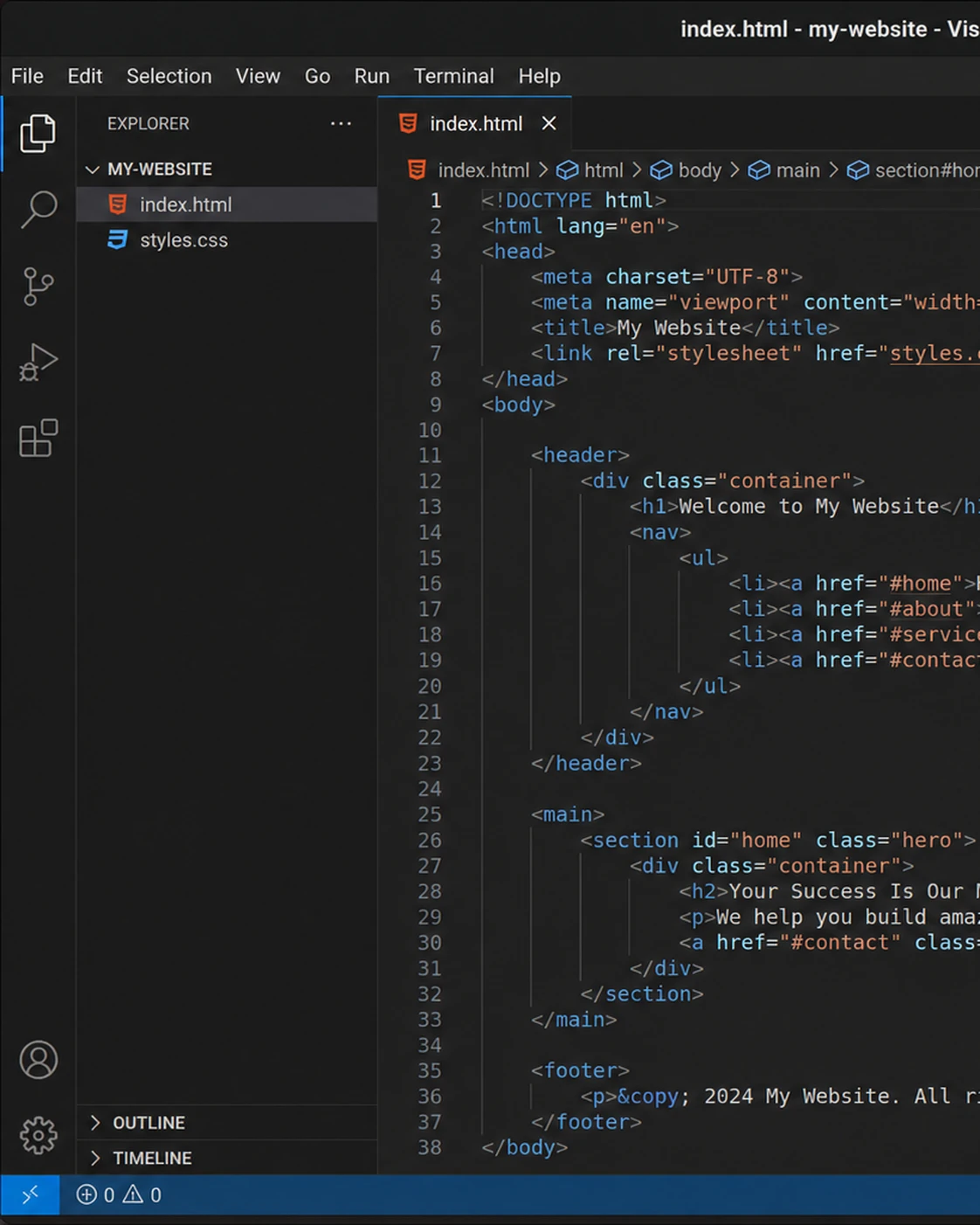Click the &copy; 2024 paragraph on line 36

(x=780, y=1097)
